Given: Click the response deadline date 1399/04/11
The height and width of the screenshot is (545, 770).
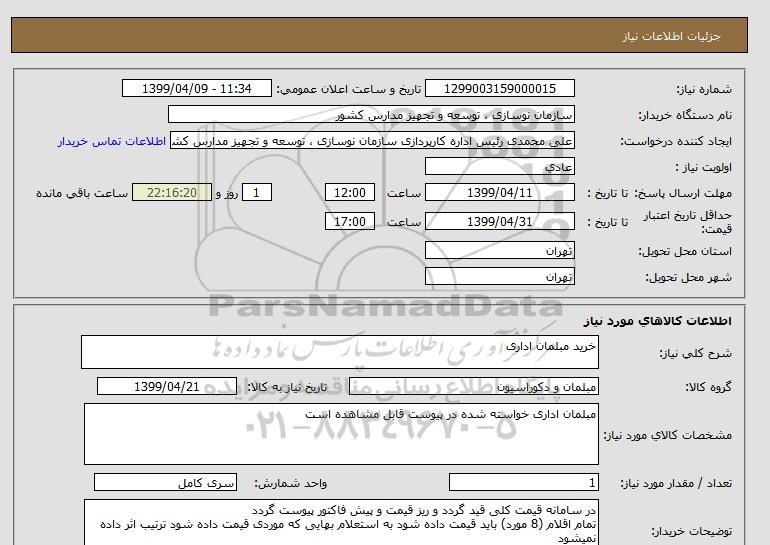Looking at the screenshot, I should [x=499, y=192].
